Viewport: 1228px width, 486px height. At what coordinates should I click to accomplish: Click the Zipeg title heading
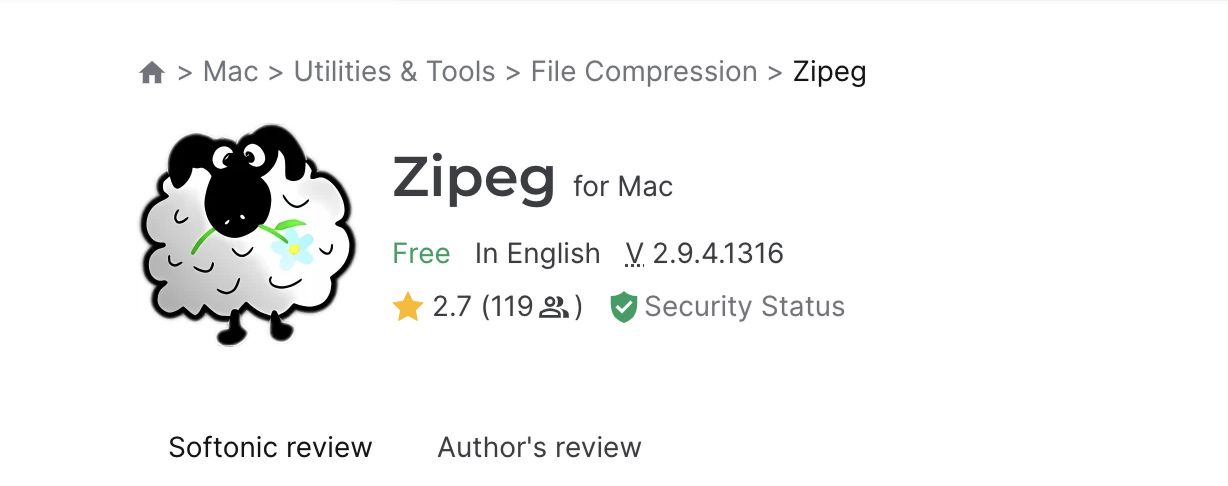pyautogui.click(x=474, y=179)
